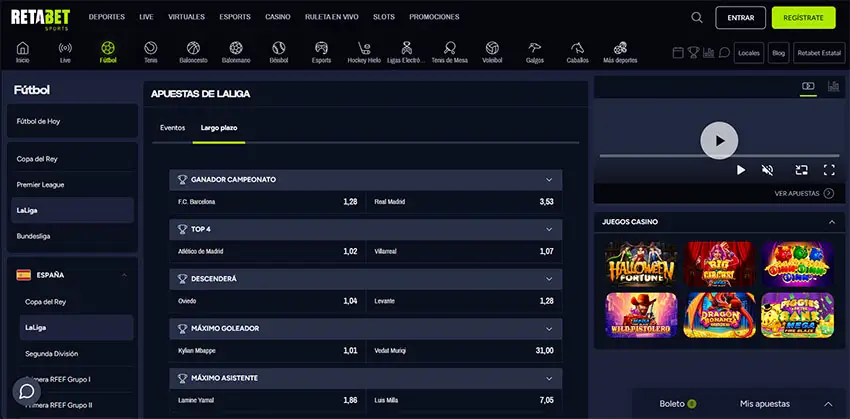850x419 pixels.
Task: Expand the Boleto bet slip chevron
Action: [828, 404]
